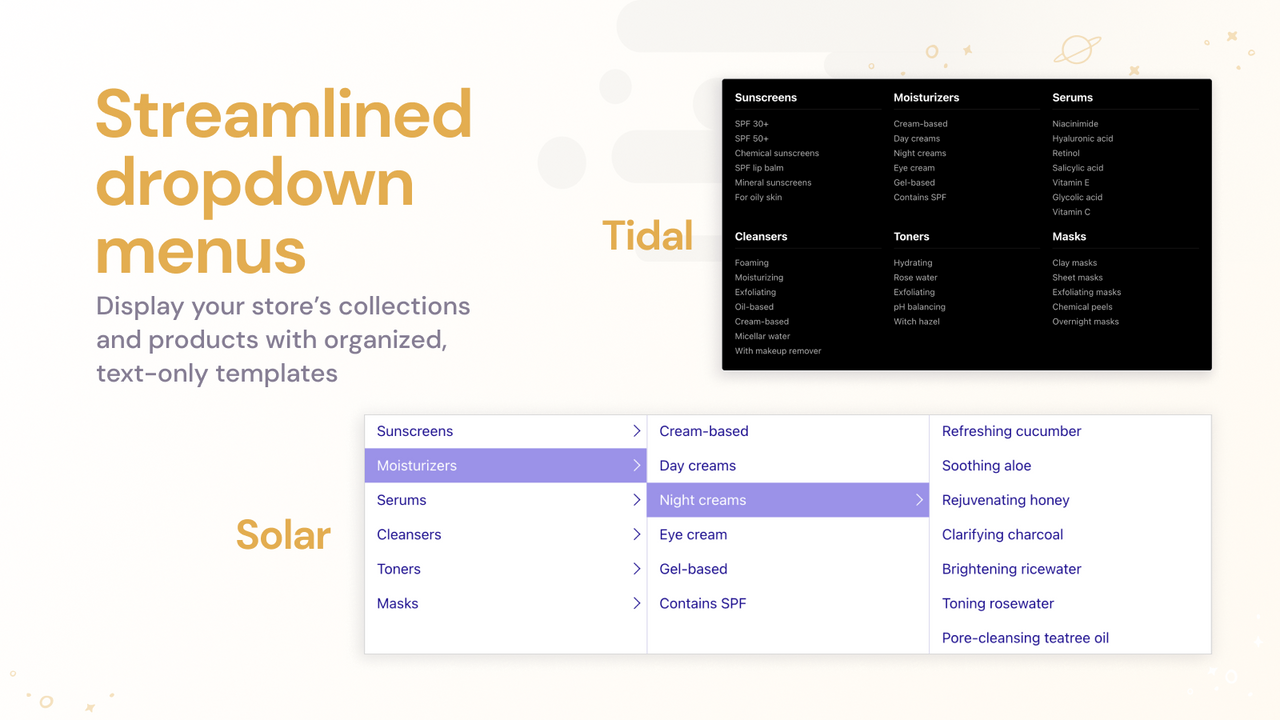Open Toning rosewater link
The image size is (1280, 720).
coord(997,604)
